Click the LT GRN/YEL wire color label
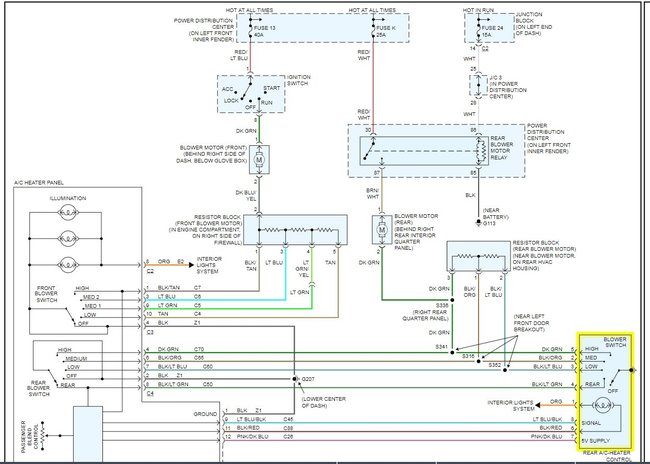 [303, 269]
